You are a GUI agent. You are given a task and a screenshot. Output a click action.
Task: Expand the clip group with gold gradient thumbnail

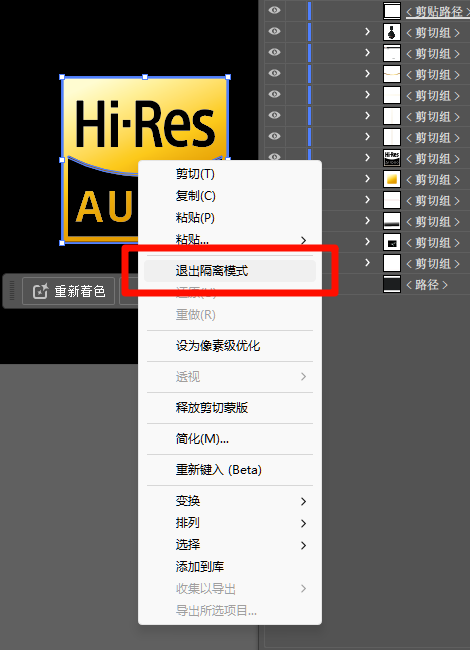click(x=367, y=179)
